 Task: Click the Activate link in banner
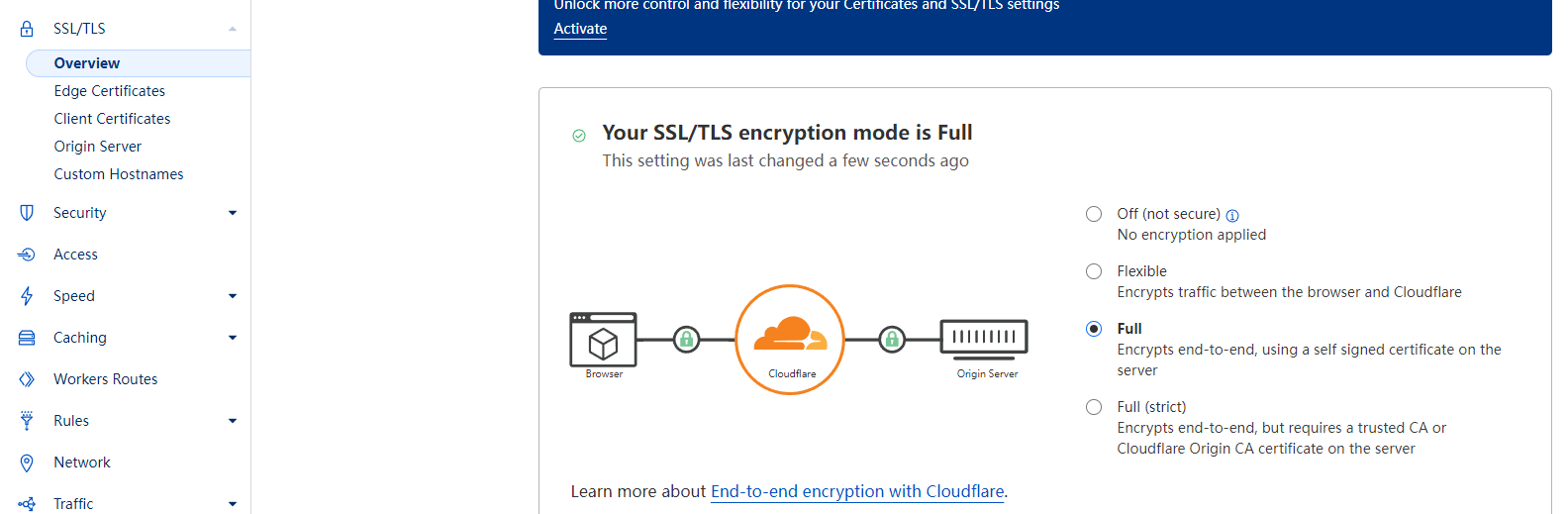[x=580, y=29]
